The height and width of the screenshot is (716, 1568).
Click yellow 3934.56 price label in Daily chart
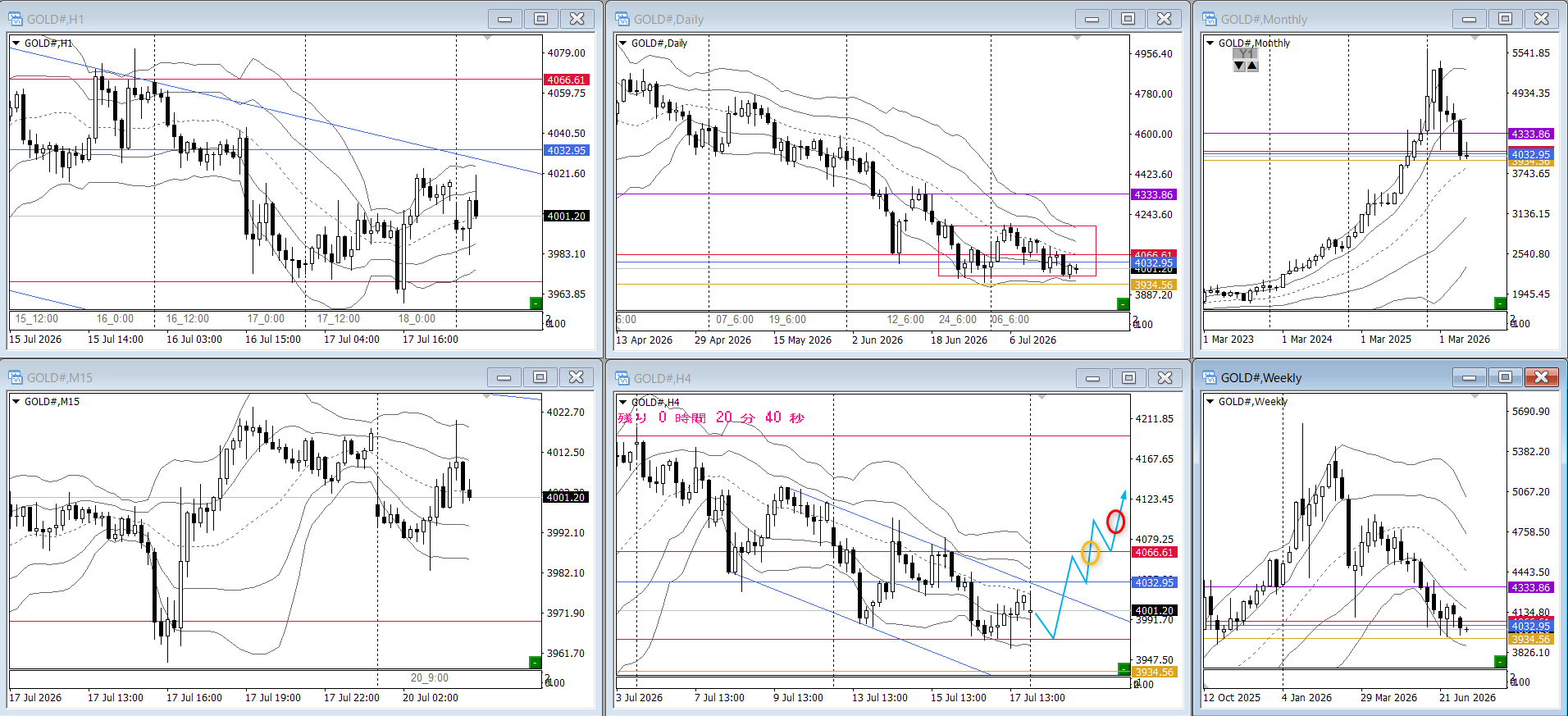pos(1154,285)
